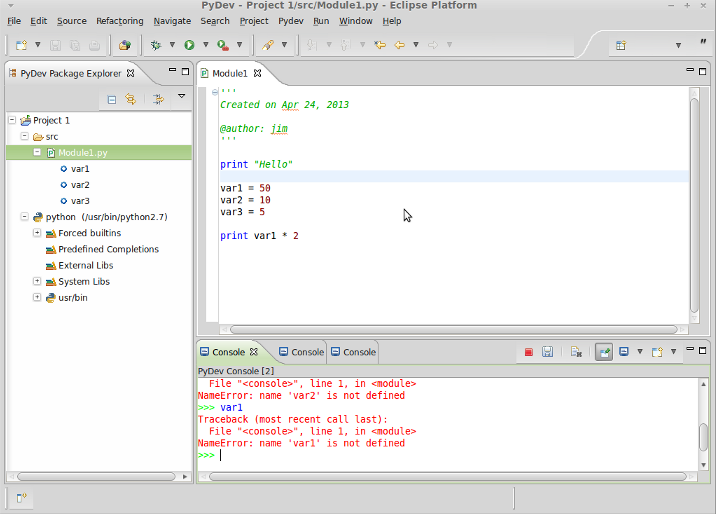Click the Debug bug icon
This screenshot has height=514, width=716.
coord(156,45)
